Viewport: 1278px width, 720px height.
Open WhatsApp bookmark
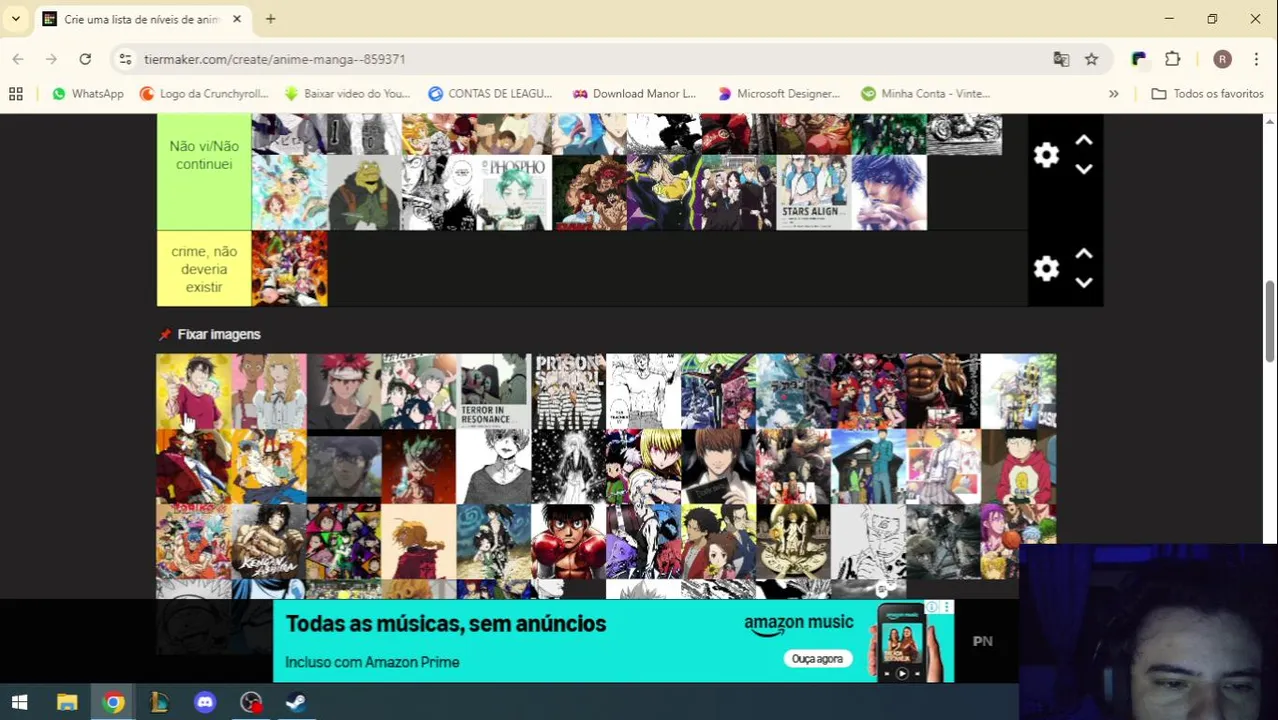pyautogui.click(x=88, y=93)
